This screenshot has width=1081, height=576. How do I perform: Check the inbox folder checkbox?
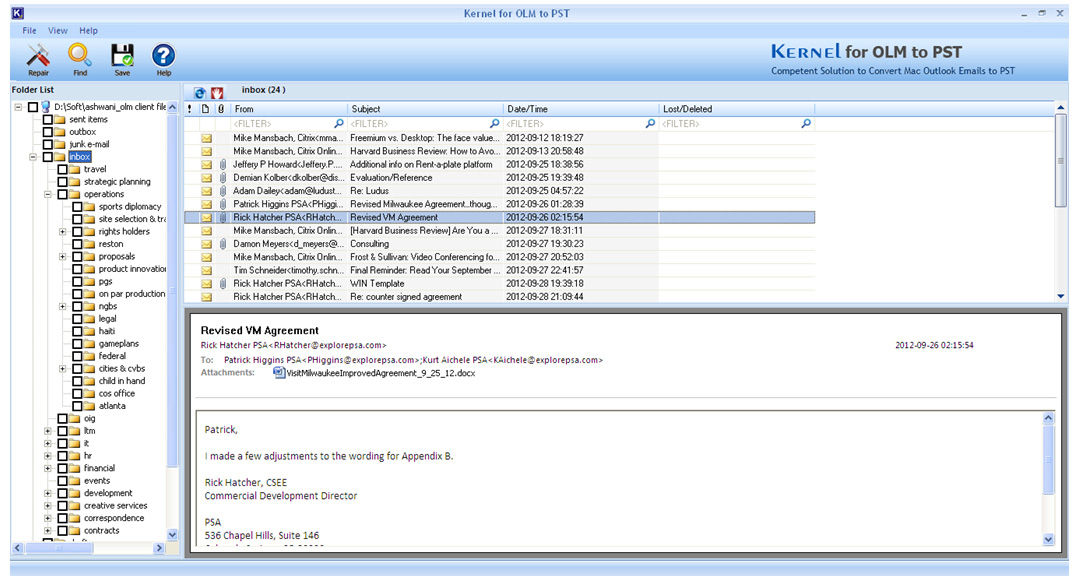pyautogui.click(x=48, y=157)
